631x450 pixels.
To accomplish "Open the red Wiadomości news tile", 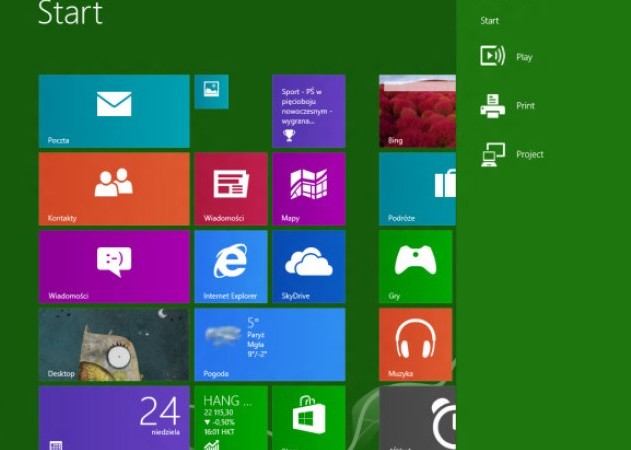I will [230, 188].
